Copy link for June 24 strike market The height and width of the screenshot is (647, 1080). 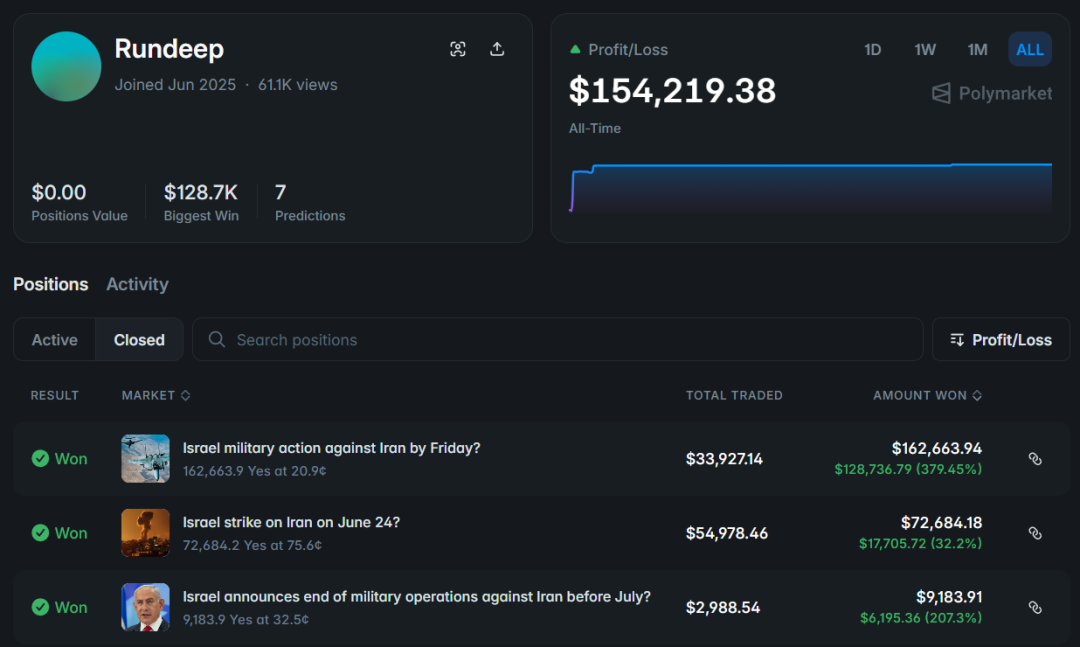[x=1035, y=533]
